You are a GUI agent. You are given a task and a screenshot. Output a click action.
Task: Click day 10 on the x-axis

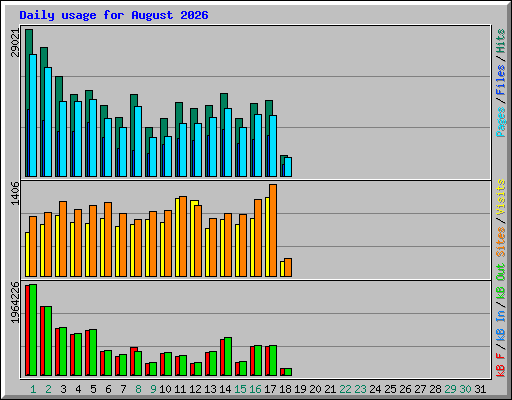click(165, 389)
